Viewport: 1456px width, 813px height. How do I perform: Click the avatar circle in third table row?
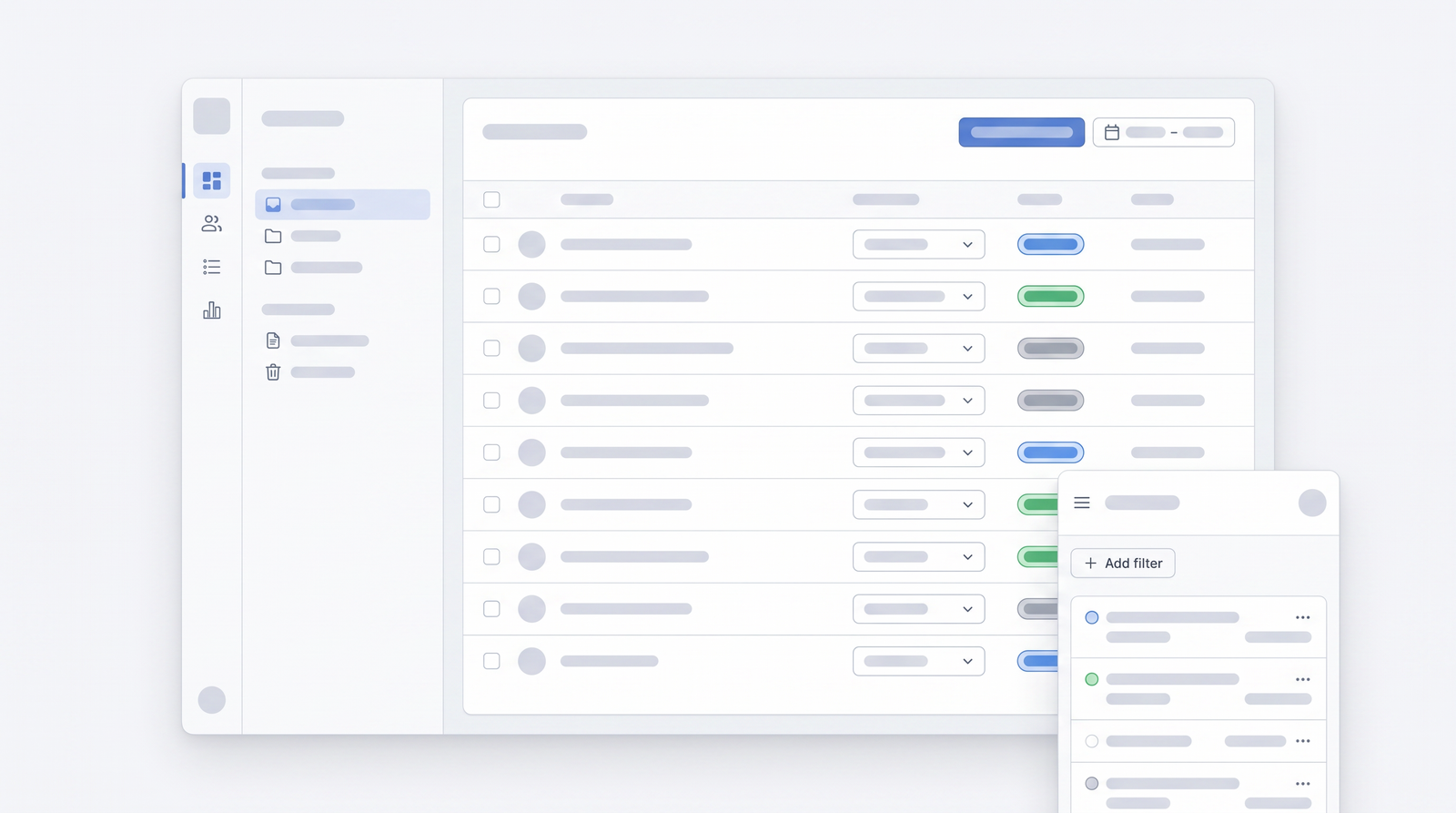coord(531,348)
